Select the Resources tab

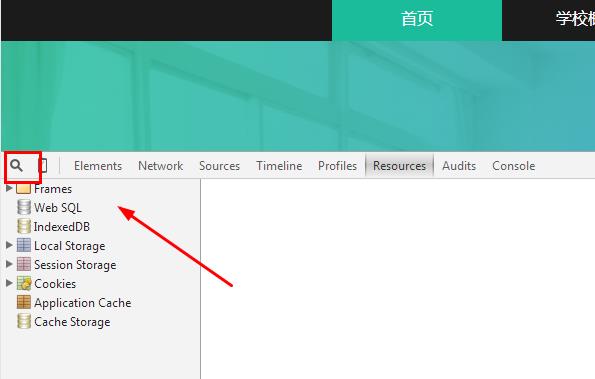click(x=399, y=166)
